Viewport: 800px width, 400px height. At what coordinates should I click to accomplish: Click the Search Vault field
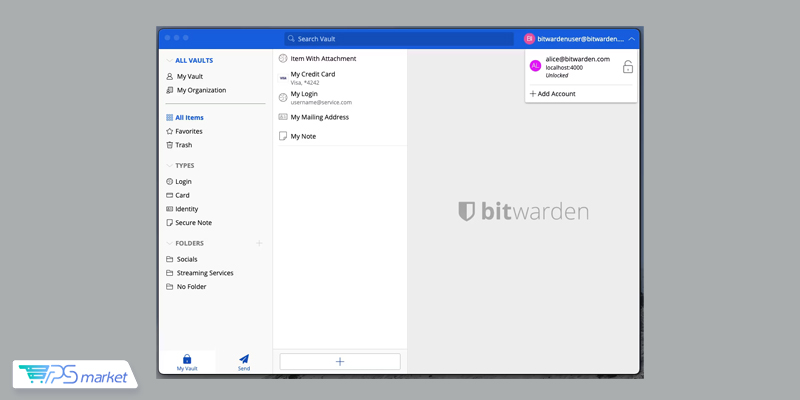click(x=398, y=38)
